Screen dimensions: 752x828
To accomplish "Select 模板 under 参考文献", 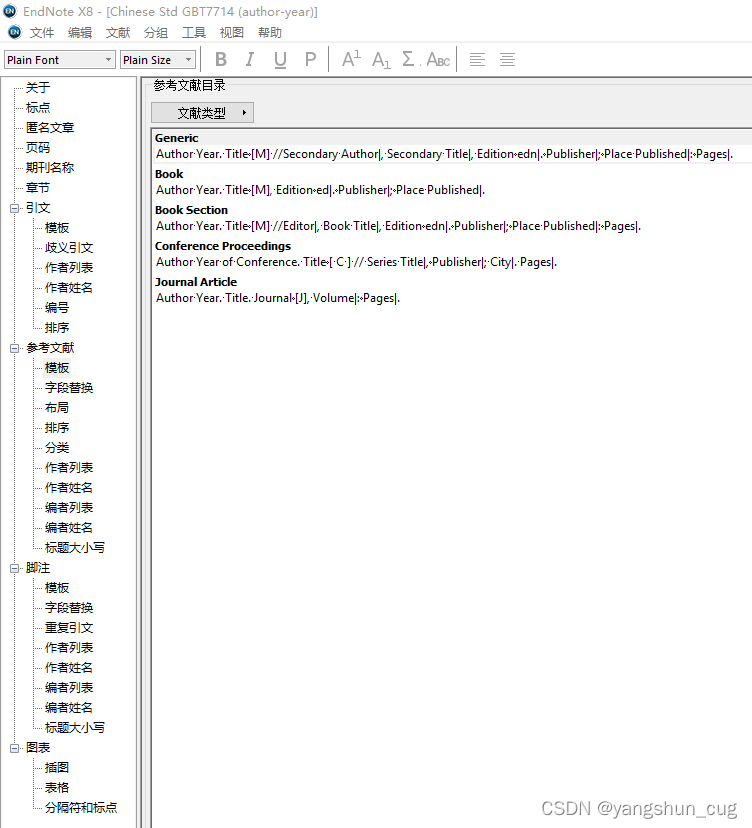I will point(57,368).
